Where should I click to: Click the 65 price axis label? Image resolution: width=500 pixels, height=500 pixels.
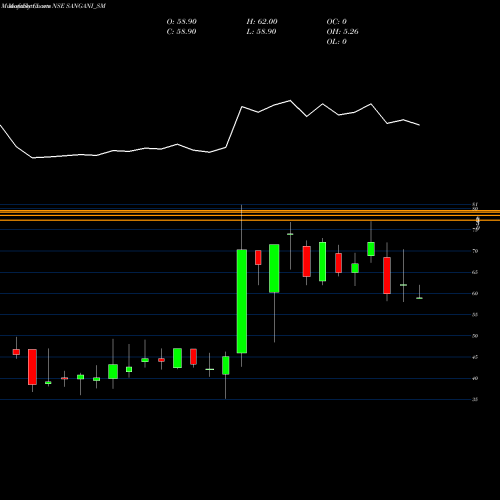point(475,272)
